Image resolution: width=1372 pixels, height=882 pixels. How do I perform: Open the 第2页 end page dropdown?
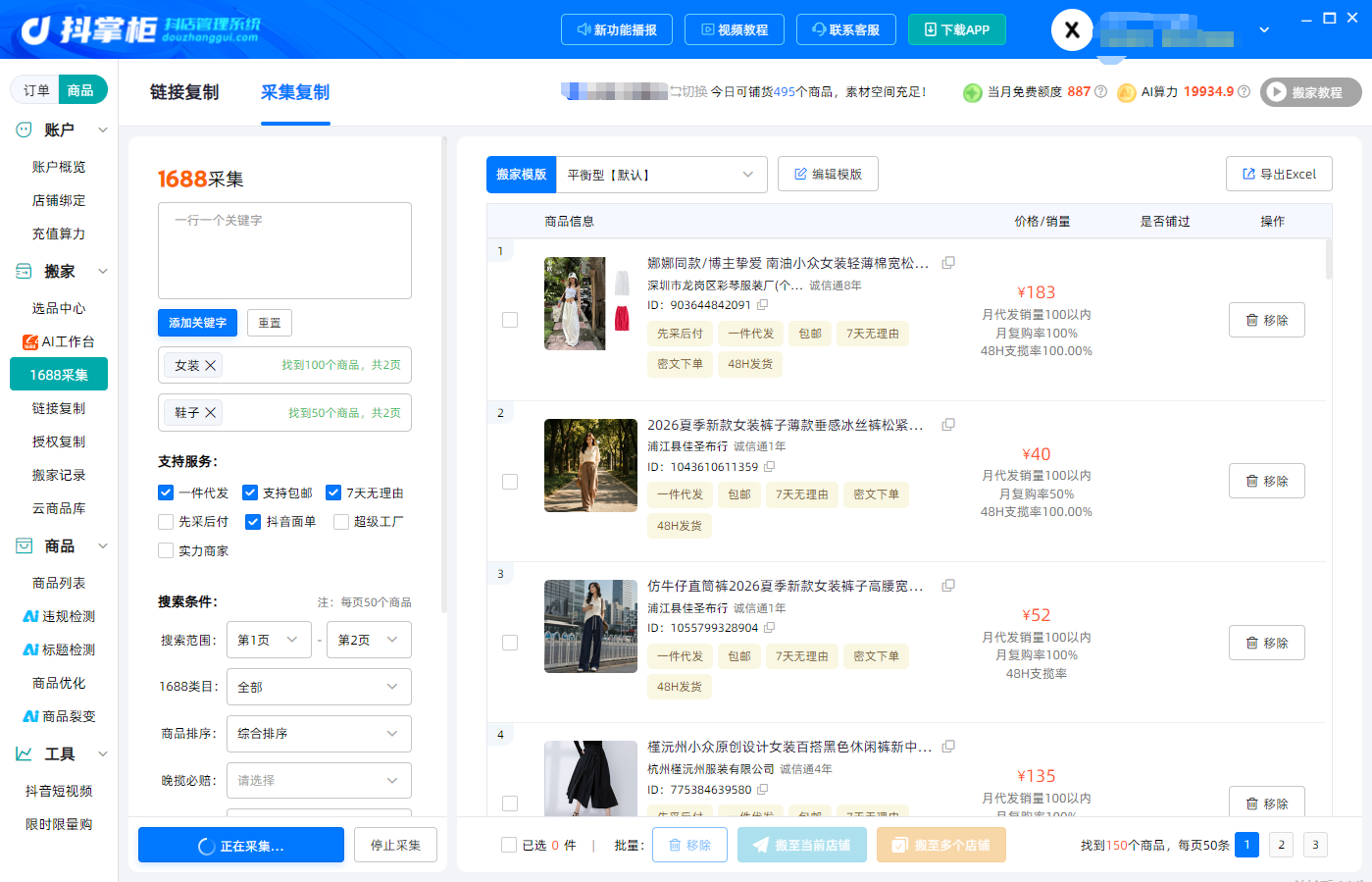click(369, 640)
